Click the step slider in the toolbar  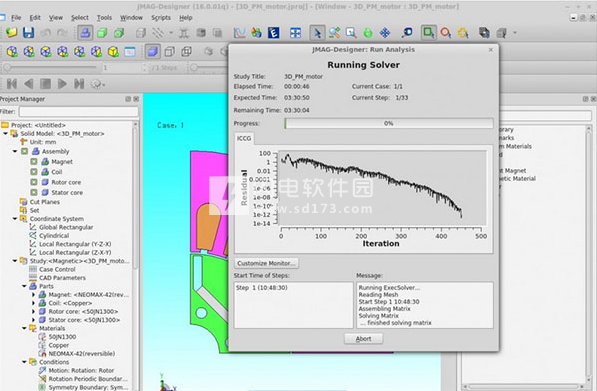pos(50,67)
